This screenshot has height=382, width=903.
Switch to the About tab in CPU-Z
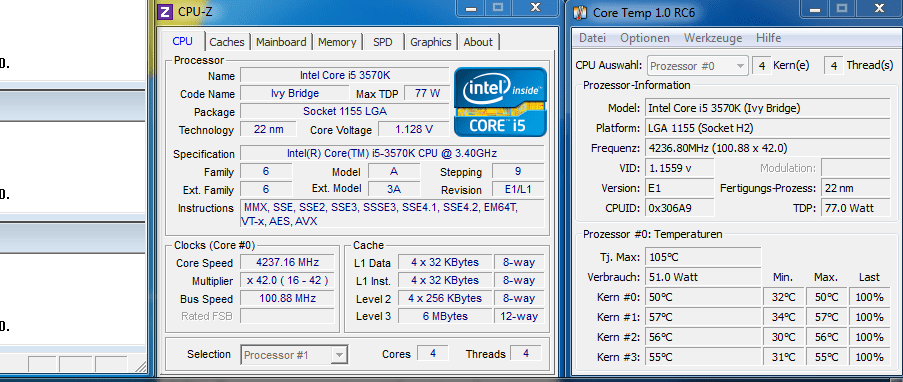point(478,42)
